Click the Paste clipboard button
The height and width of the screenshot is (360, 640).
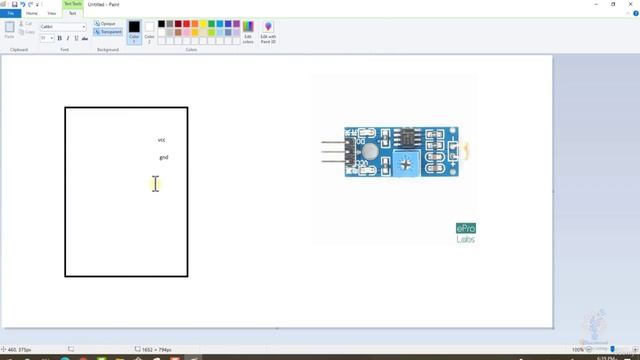coord(9,30)
